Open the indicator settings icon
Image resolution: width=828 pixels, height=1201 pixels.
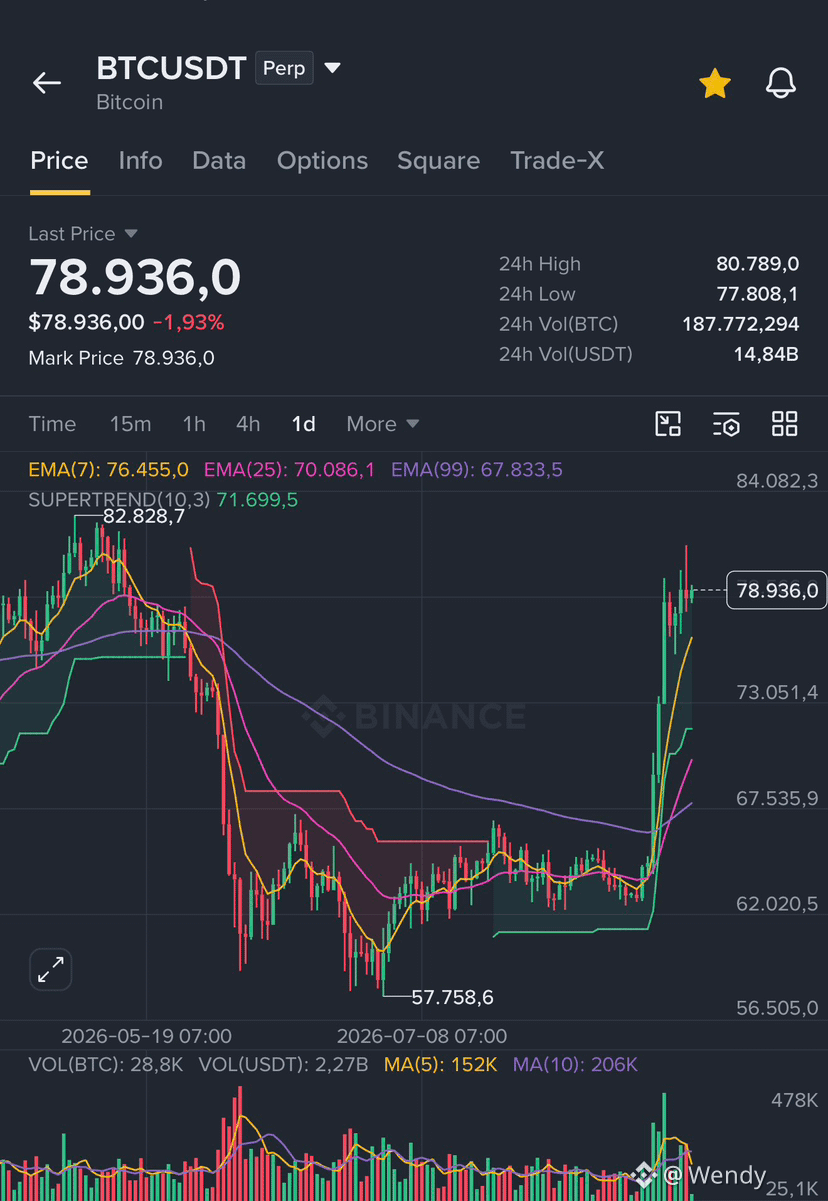point(726,424)
